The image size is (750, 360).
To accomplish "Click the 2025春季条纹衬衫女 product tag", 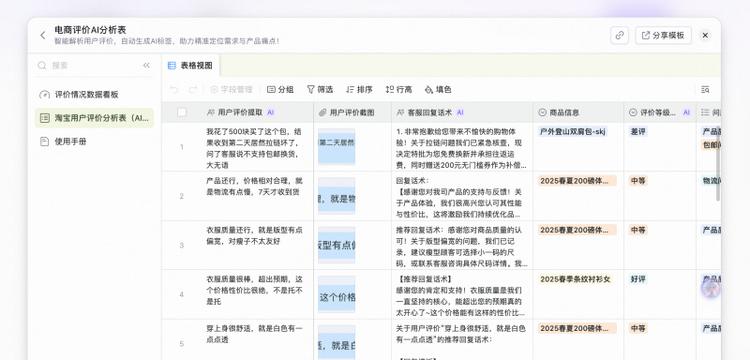I will [575, 279].
